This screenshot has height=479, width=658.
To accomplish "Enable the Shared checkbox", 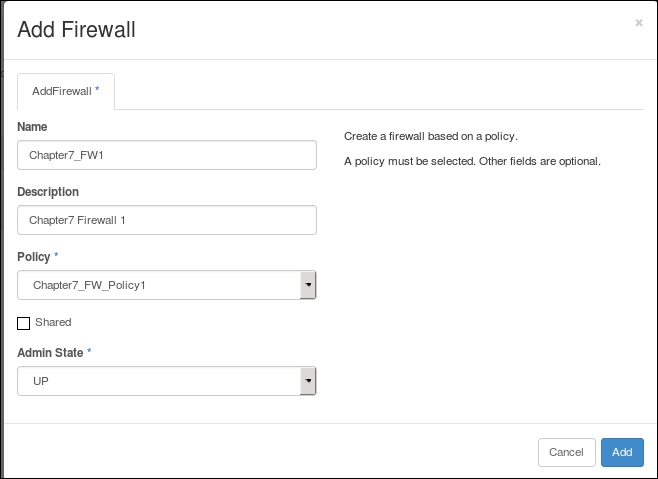I will 24,323.
